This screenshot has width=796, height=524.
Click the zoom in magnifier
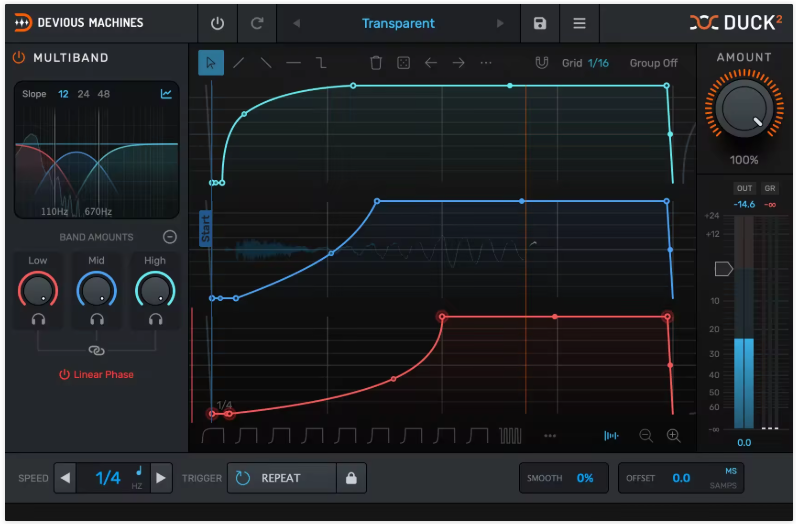(673, 436)
